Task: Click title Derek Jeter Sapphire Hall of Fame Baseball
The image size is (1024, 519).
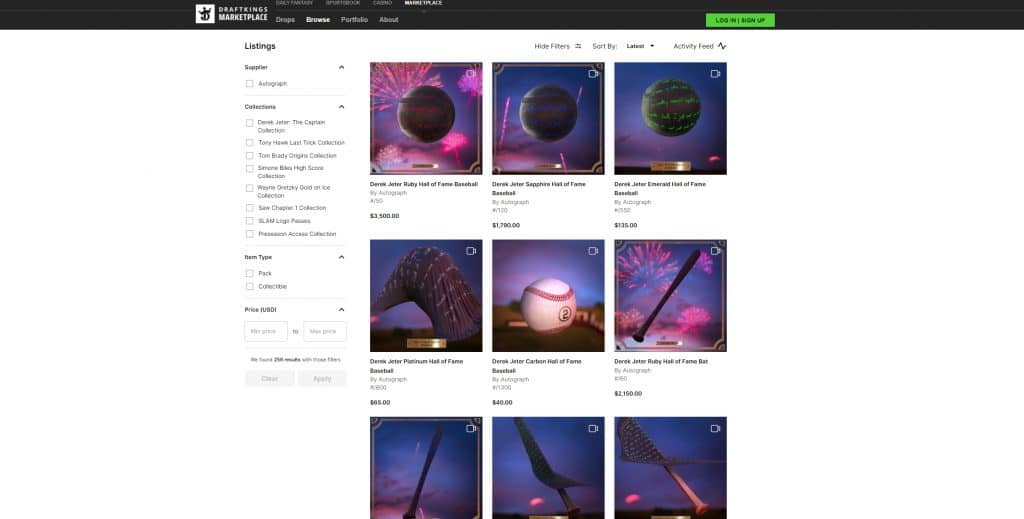Action: click(539, 189)
